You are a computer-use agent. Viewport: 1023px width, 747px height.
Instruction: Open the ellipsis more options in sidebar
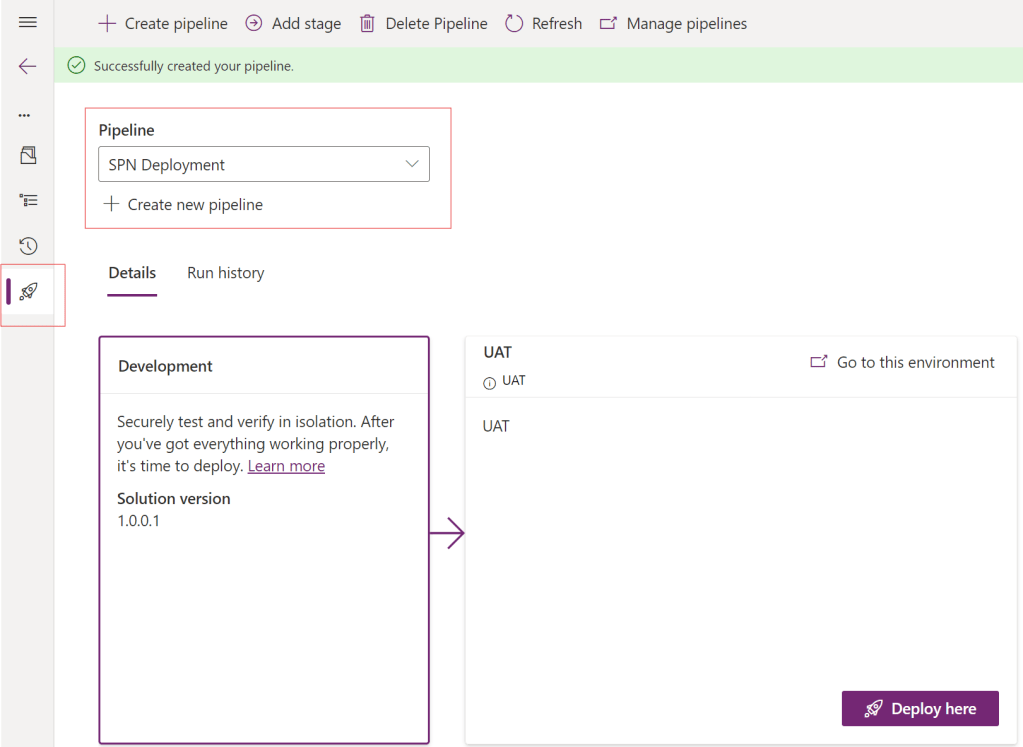[x=25, y=115]
